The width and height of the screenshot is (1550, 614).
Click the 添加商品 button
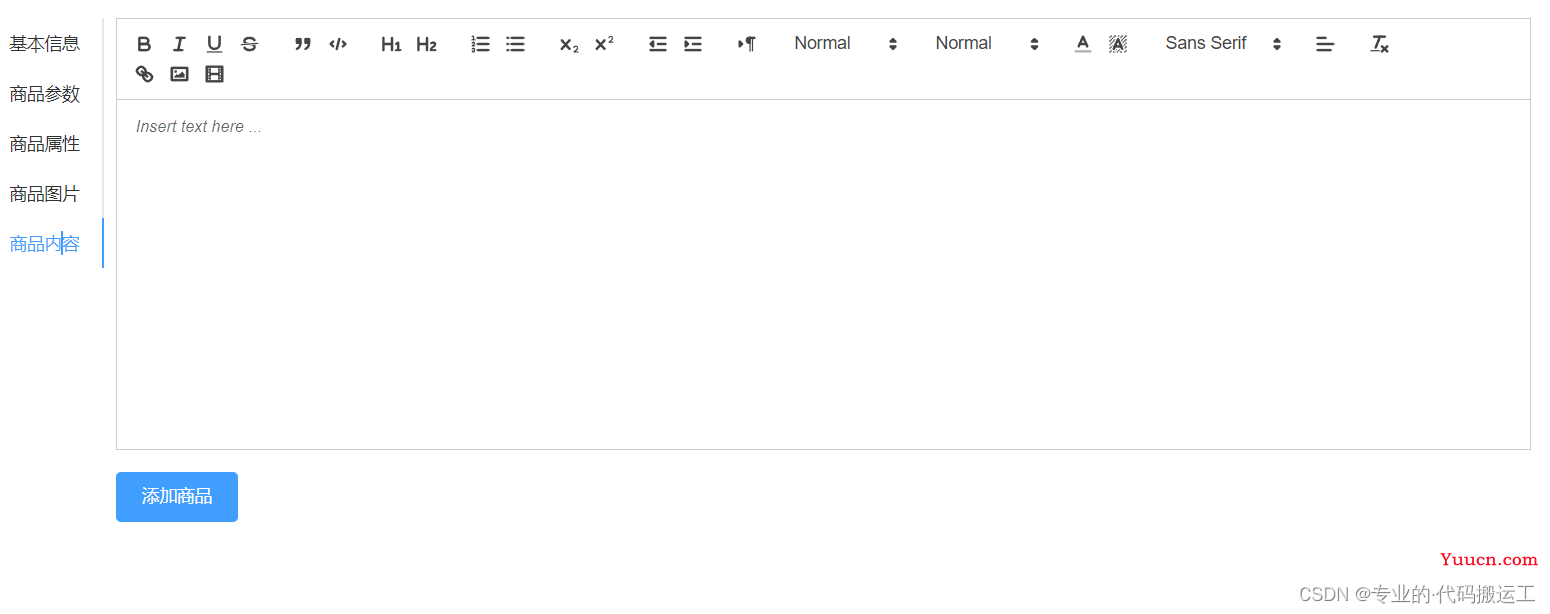tap(177, 497)
